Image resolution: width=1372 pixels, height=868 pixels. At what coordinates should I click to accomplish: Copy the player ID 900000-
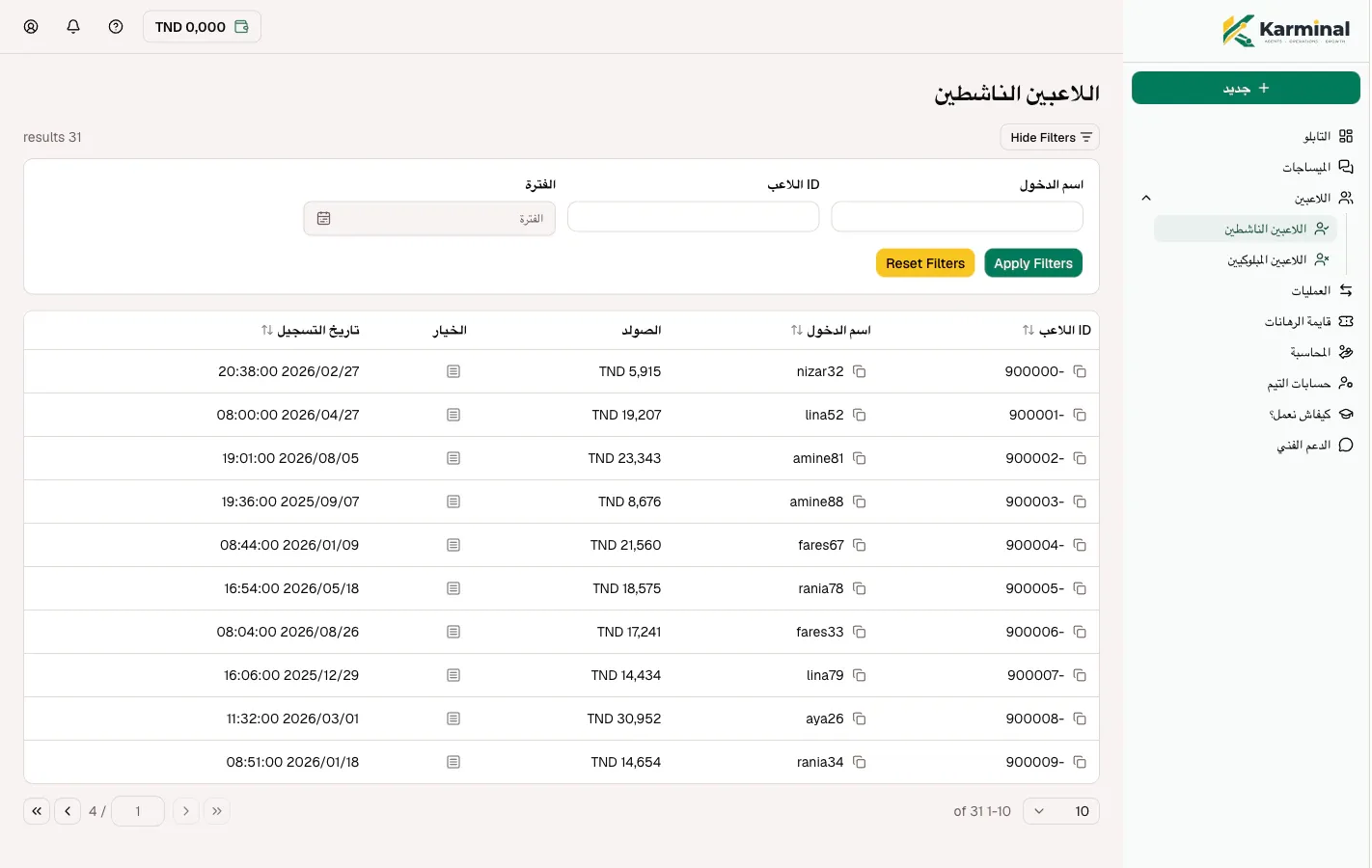(1080, 371)
